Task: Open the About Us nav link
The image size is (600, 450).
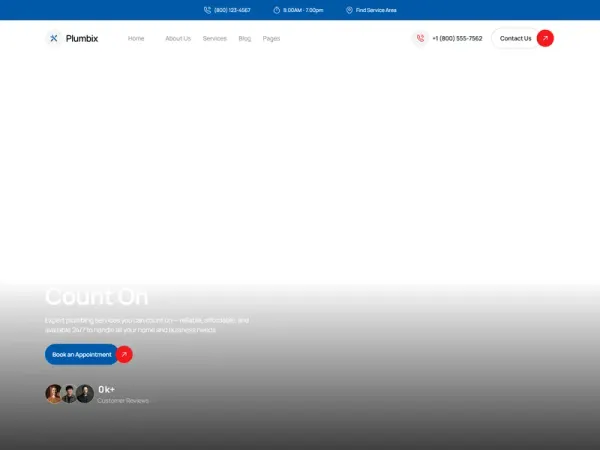Action: (x=178, y=38)
